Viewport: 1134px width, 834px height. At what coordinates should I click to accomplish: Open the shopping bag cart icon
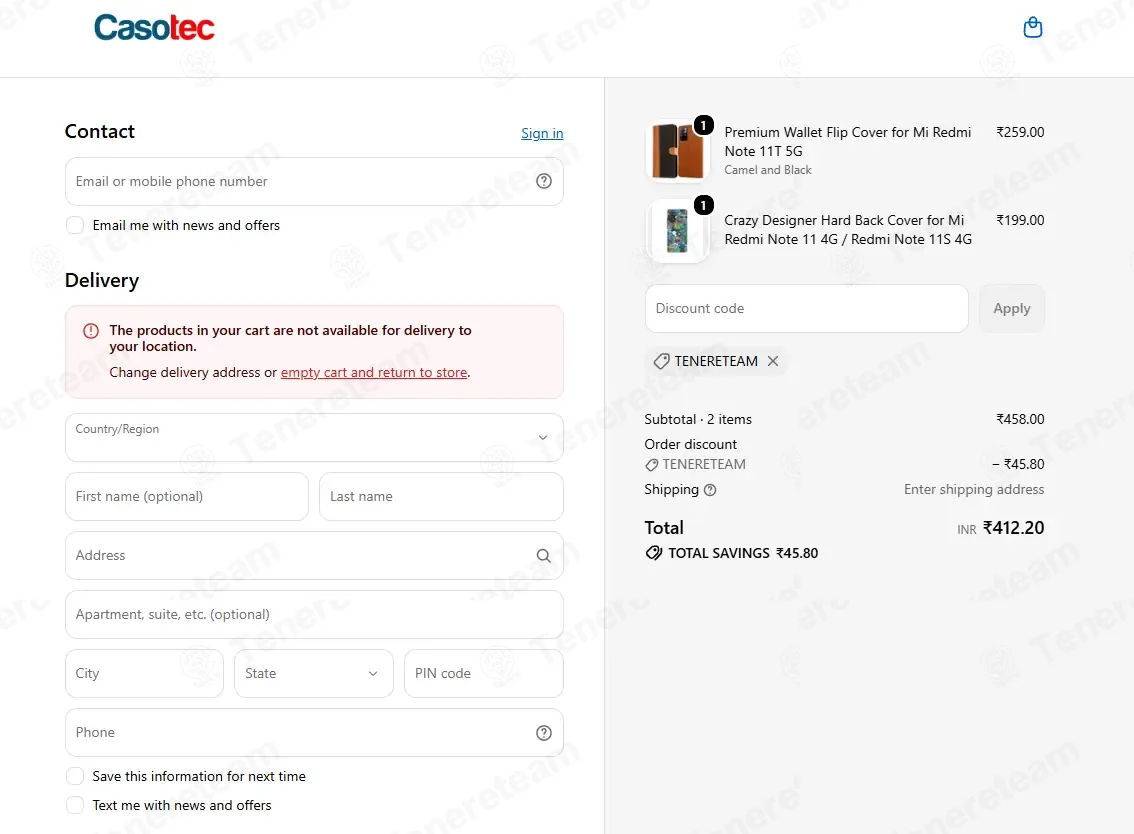[1033, 27]
